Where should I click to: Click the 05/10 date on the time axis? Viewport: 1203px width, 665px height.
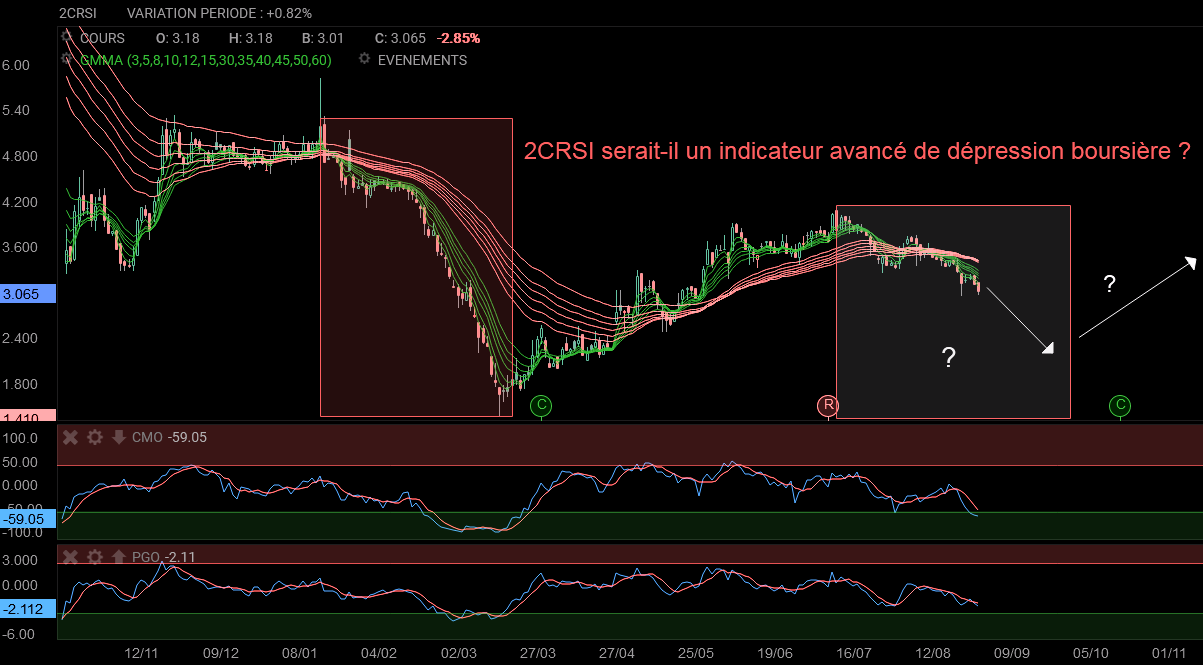(1091, 652)
